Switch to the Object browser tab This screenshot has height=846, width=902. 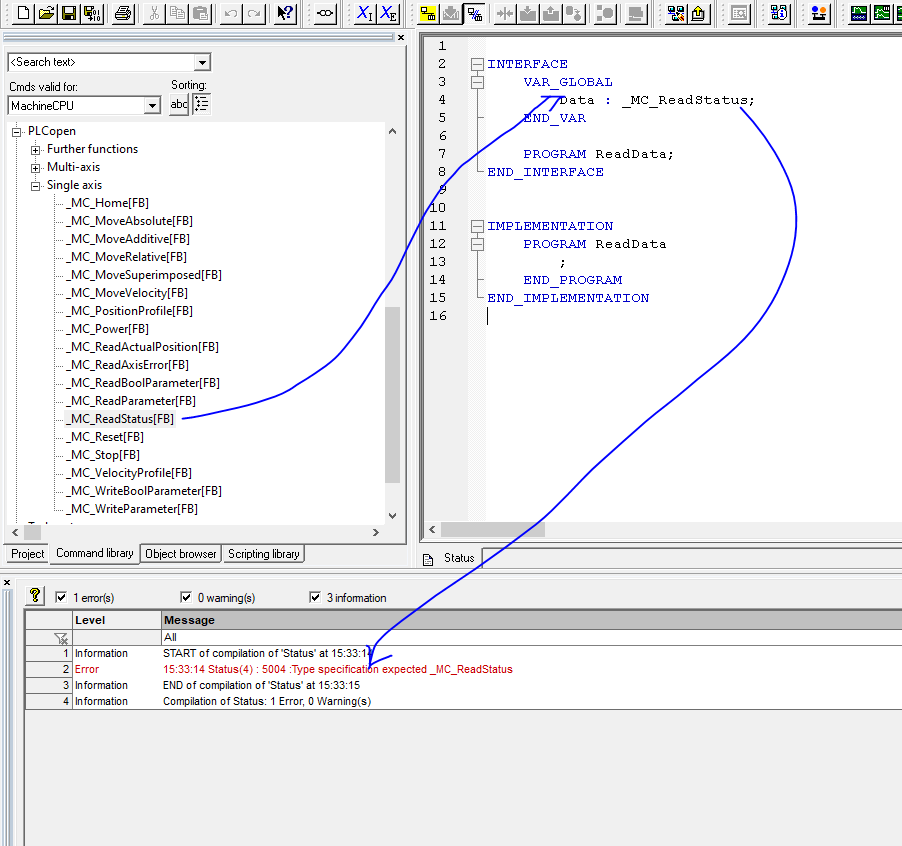[180, 554]
